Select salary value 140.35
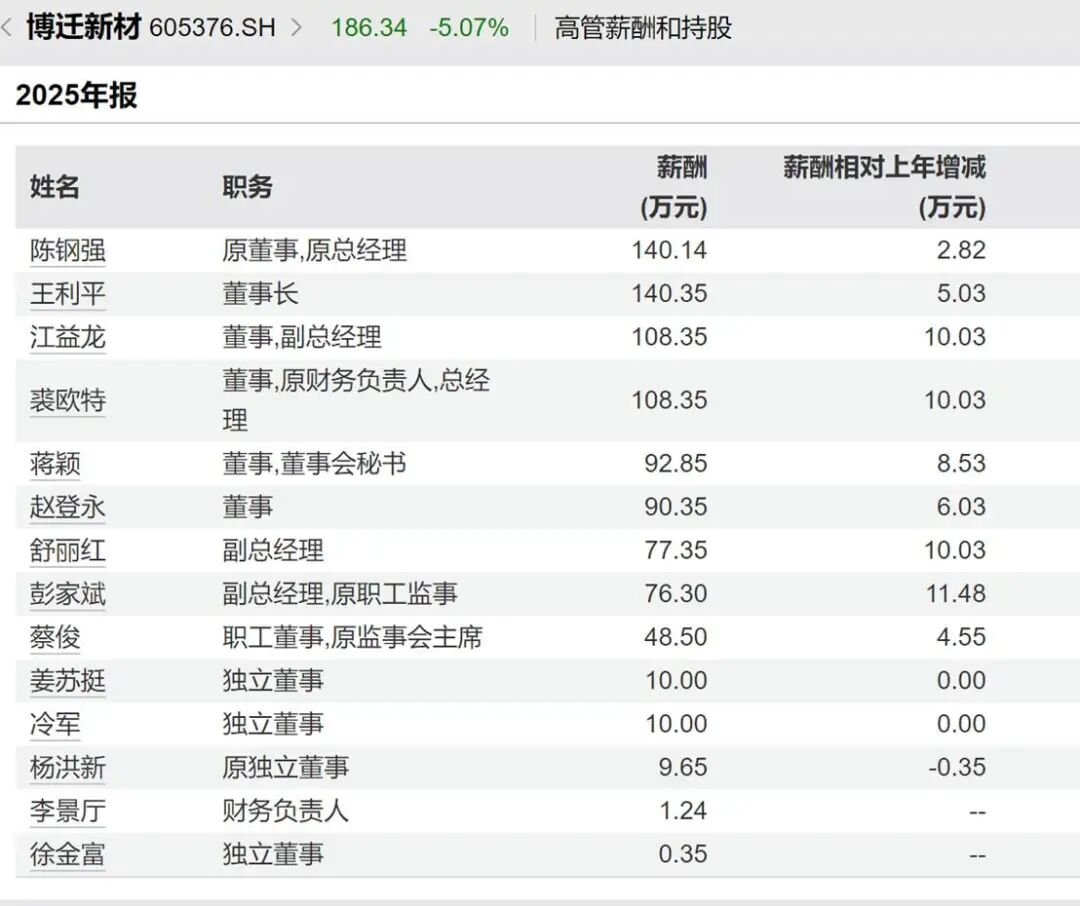Image resolution: width=1080 pixels, height=906 pixels. tap(669, 294)
